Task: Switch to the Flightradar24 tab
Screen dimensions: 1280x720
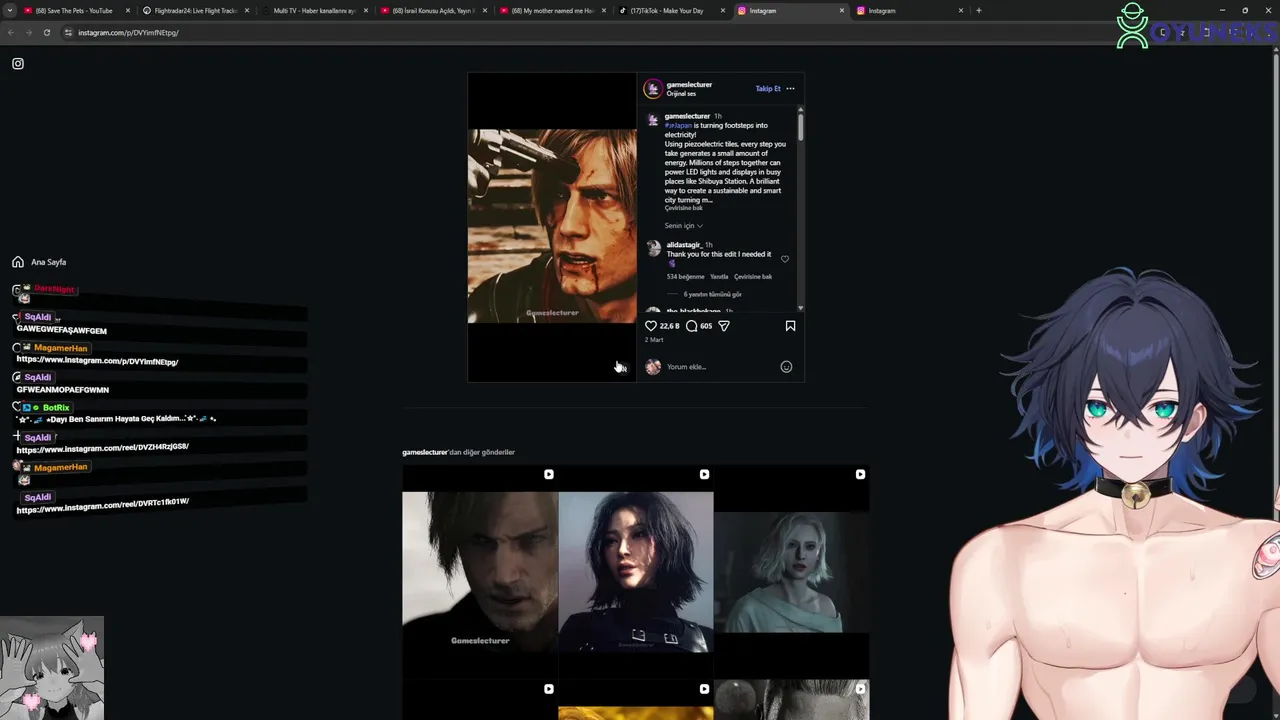Action: coord(196,10)
